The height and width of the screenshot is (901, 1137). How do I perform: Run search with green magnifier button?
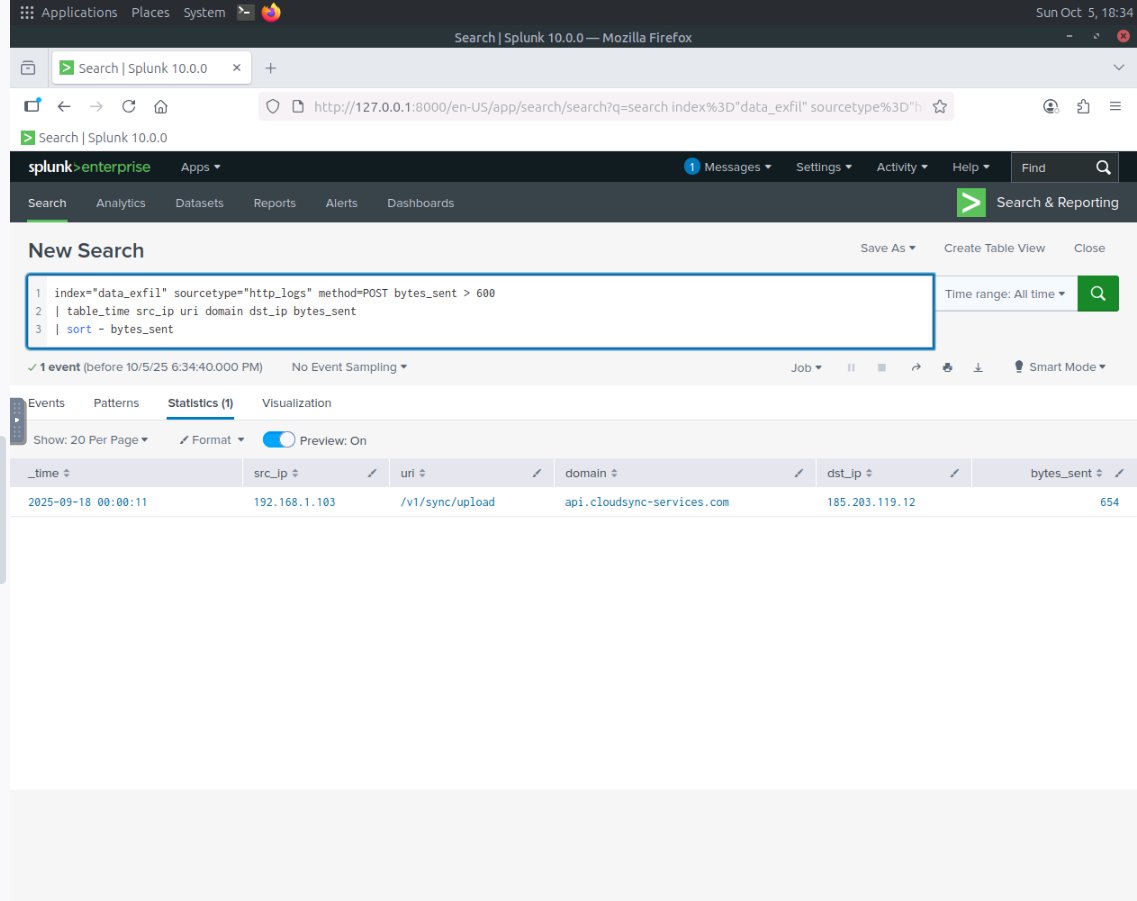[1097, 294]
